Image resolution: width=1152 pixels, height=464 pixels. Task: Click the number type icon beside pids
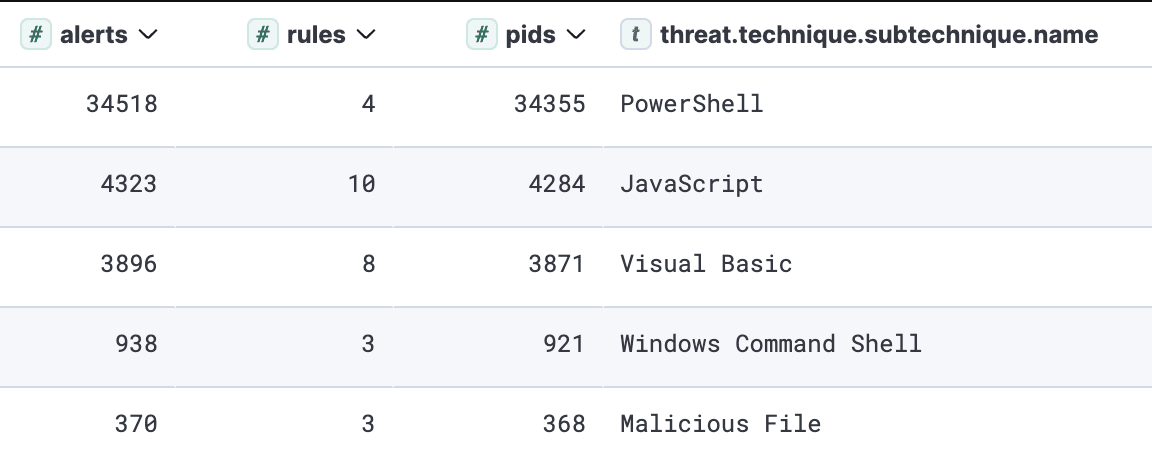click(482, 35)
